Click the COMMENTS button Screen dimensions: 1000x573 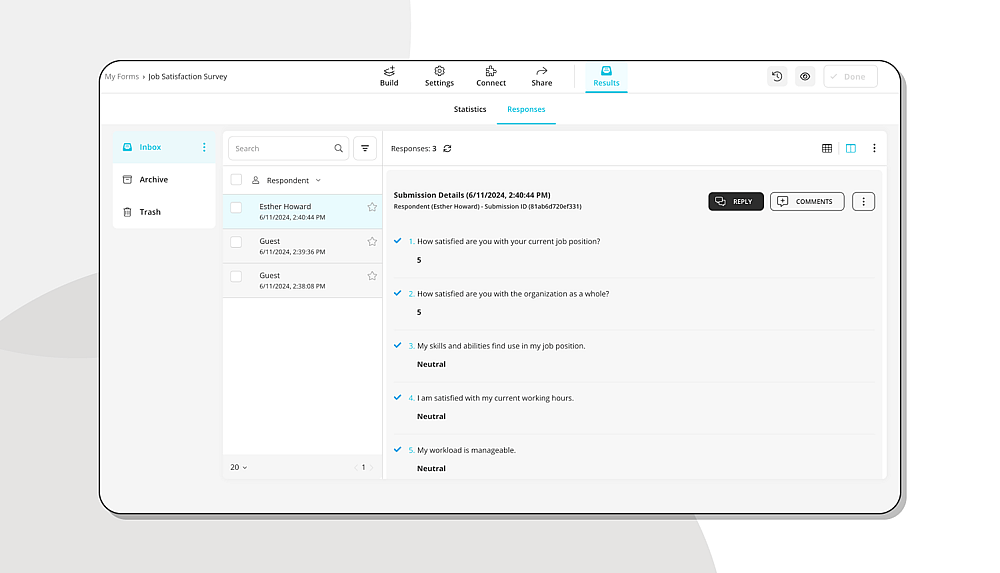click(x=807, y=201)
